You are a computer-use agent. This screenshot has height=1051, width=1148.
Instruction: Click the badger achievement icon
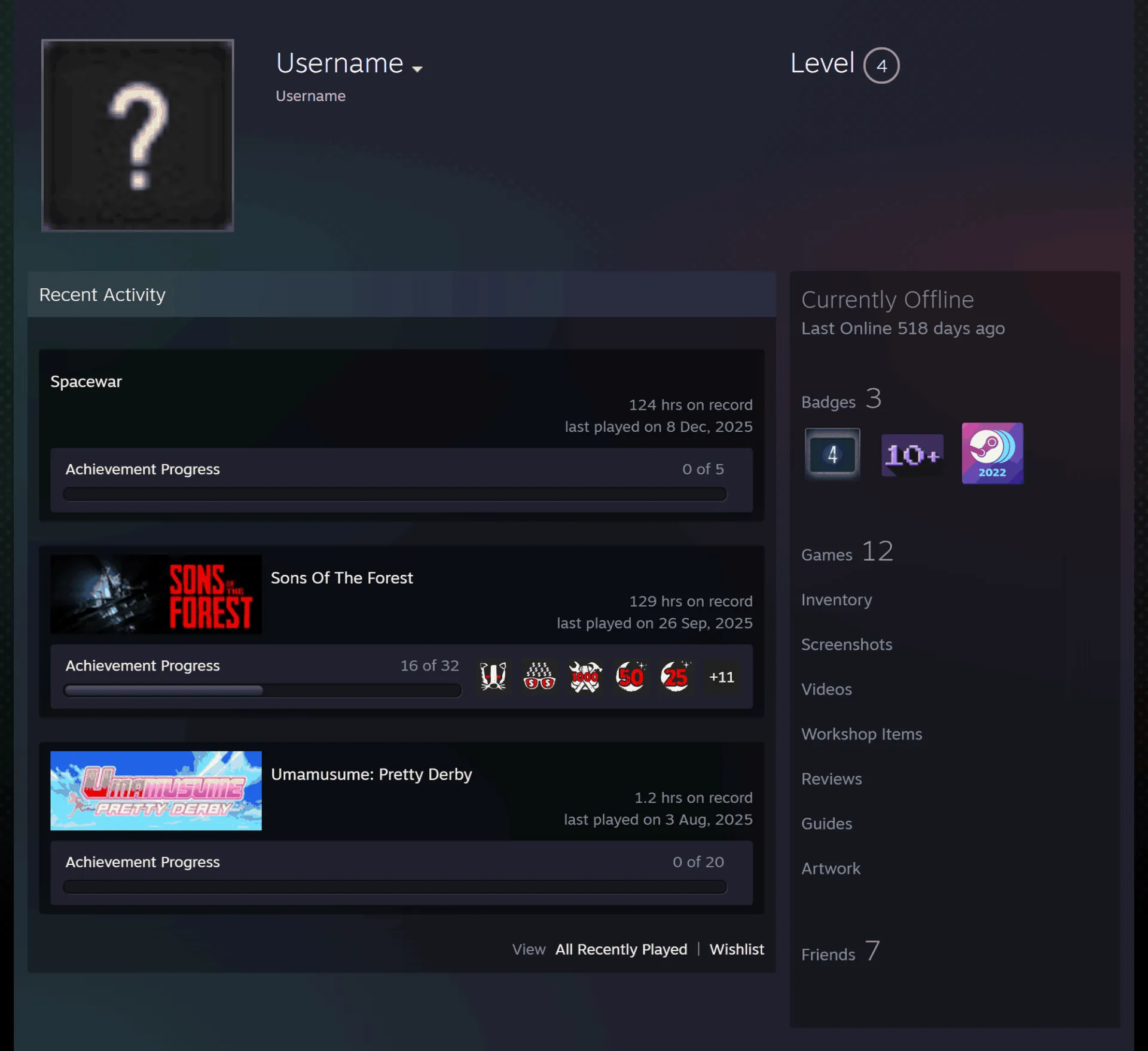coord(493,677)
